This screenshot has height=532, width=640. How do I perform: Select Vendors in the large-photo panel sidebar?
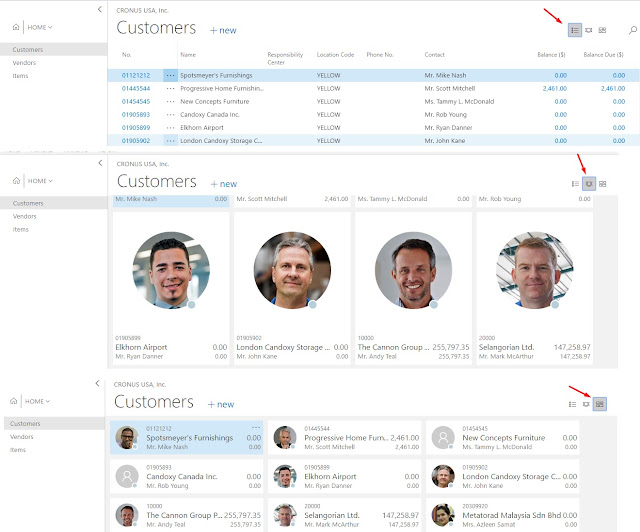coord(24,216)
